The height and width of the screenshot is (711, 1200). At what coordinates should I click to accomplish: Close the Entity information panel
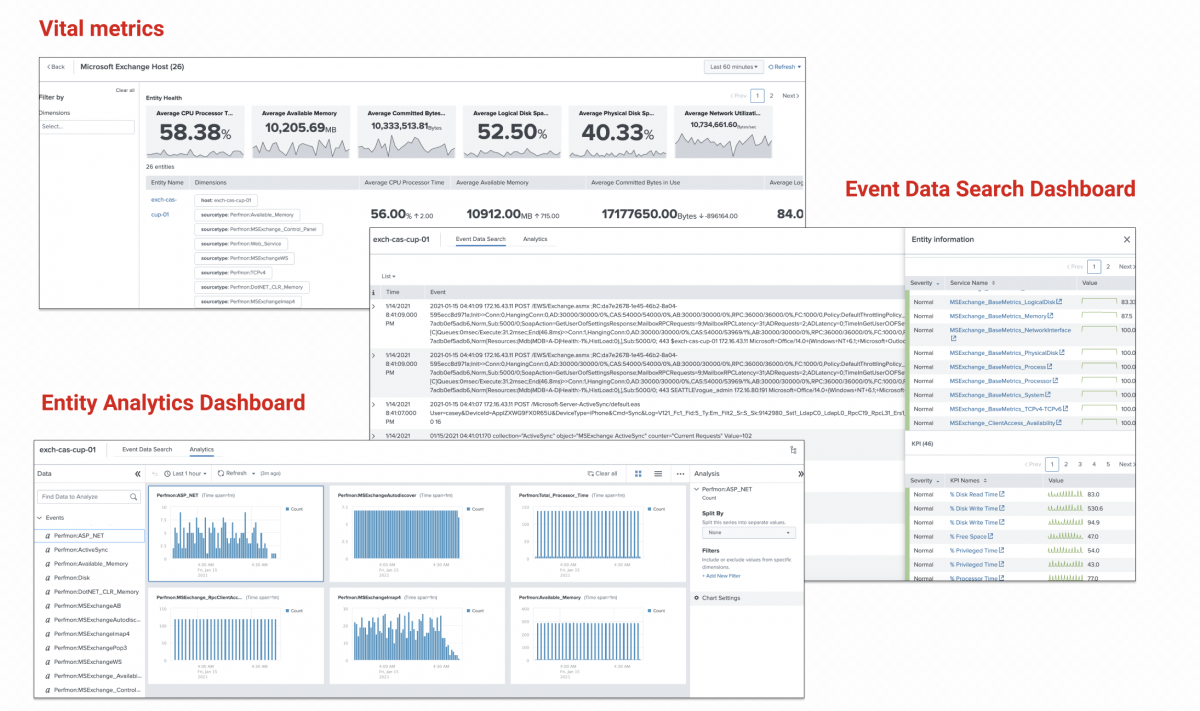coord(1127,240)
